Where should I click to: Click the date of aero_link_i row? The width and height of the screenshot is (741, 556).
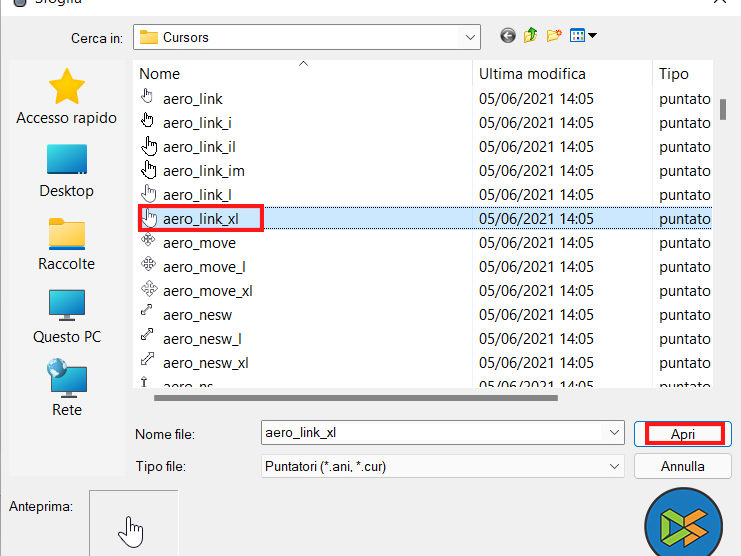tap(536, 123)
